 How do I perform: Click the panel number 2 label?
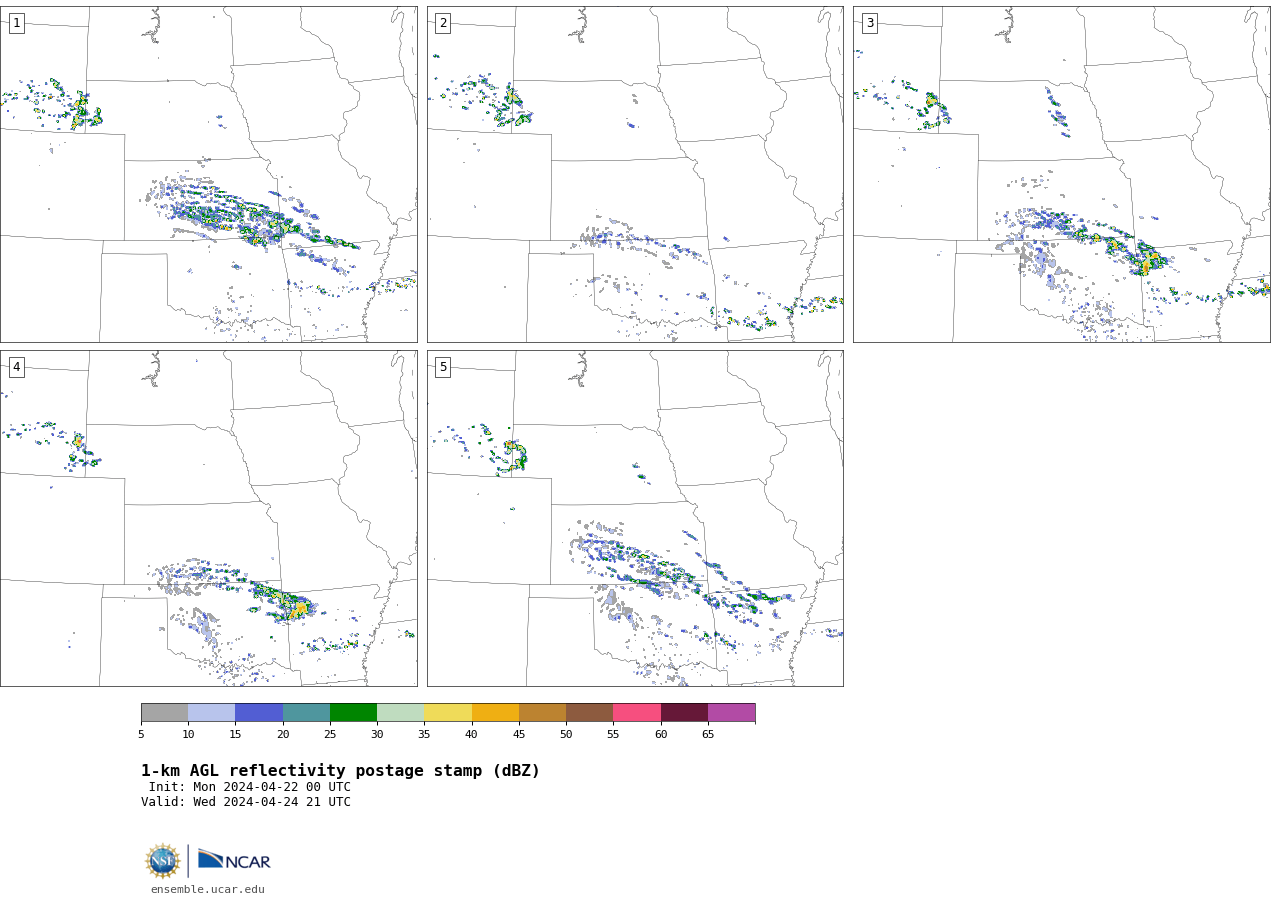[x=443, y=23]
